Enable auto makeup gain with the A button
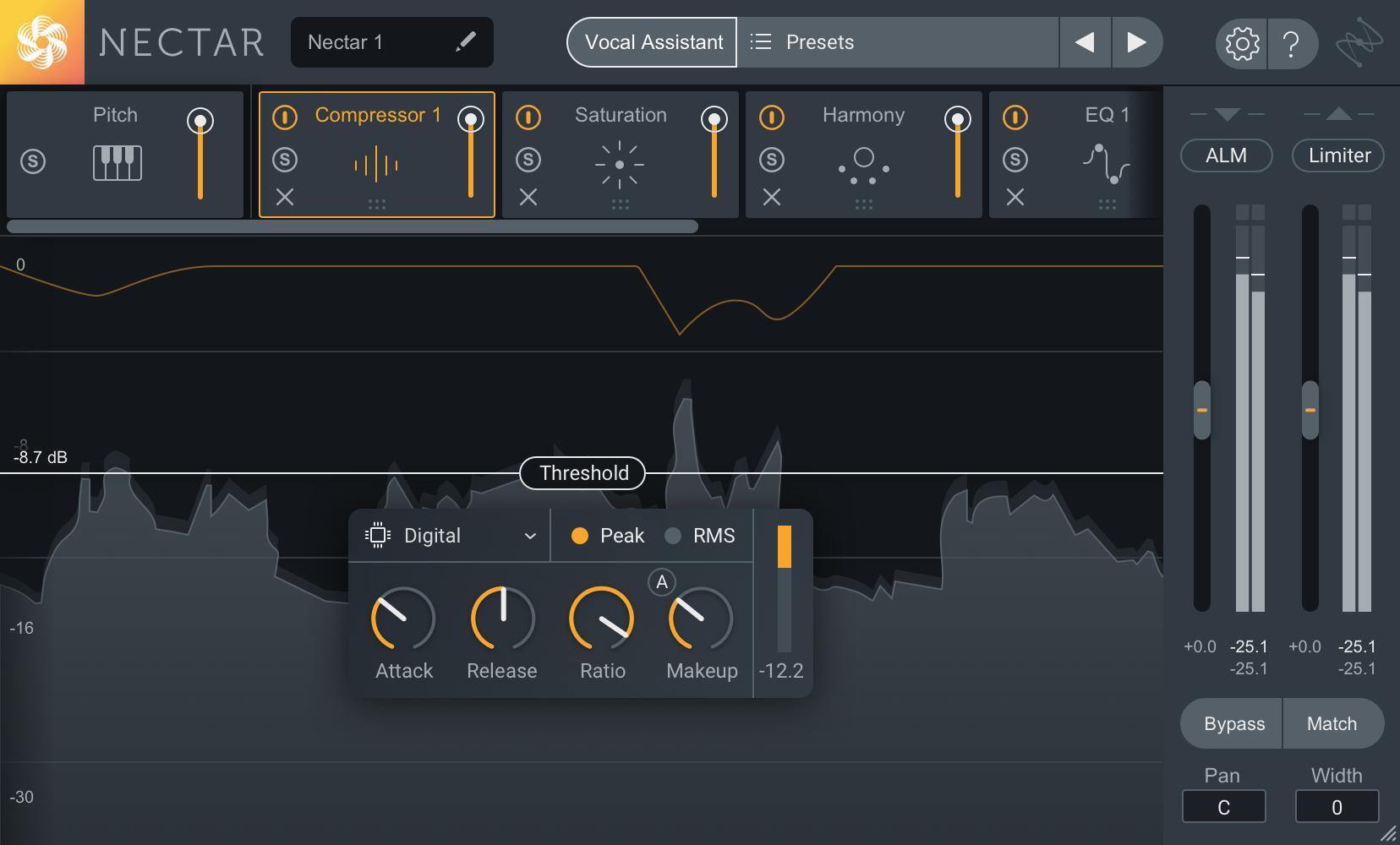The height and width of the screenshot is (845, 1400). pyautogui.click(x=662, y=581)
